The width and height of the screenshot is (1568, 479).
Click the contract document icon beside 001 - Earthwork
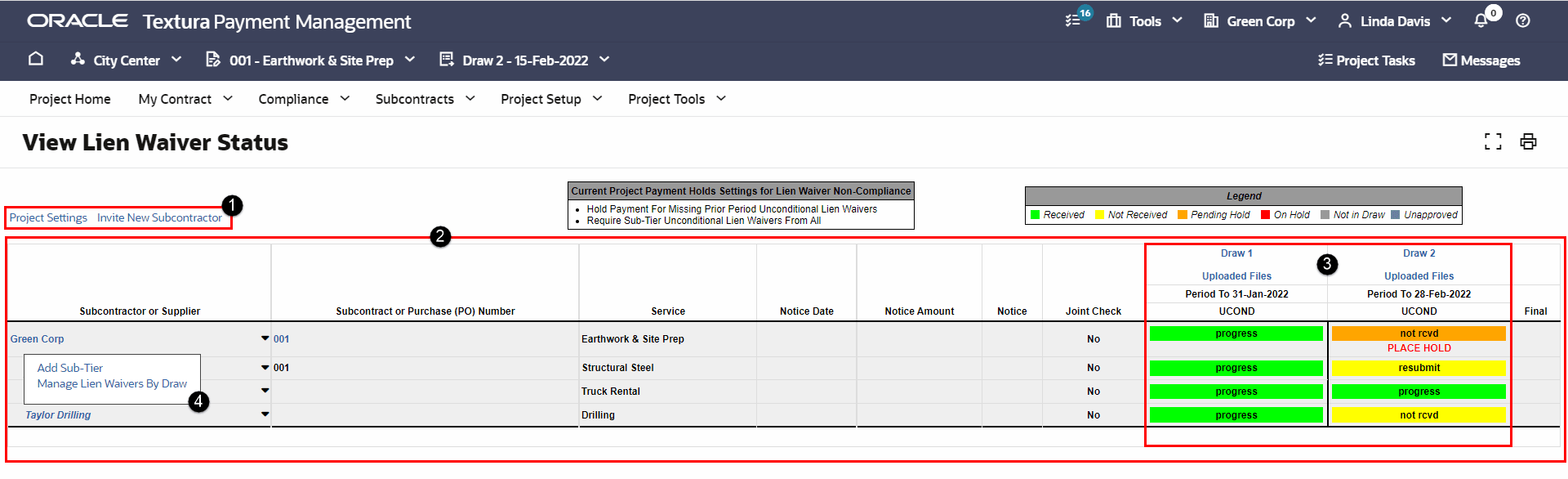213,59
